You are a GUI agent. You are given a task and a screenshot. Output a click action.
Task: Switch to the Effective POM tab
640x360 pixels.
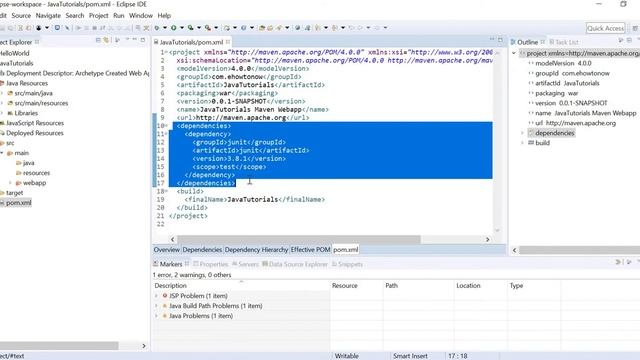[x=310, y=249]
